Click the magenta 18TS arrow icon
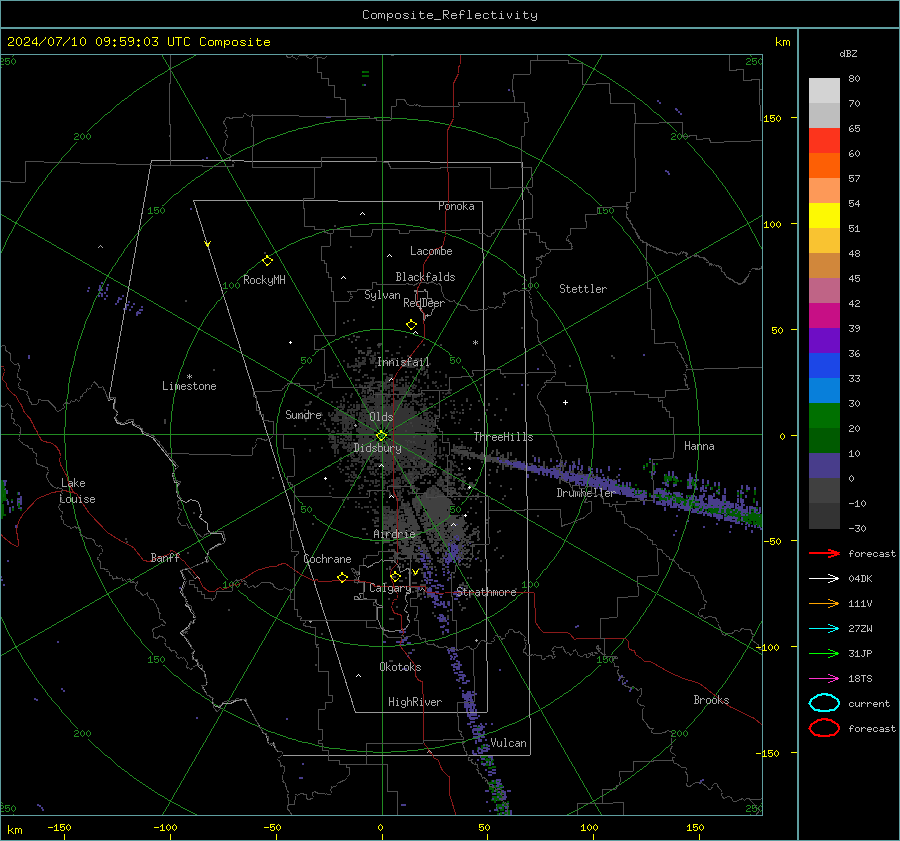 [824, 679]
